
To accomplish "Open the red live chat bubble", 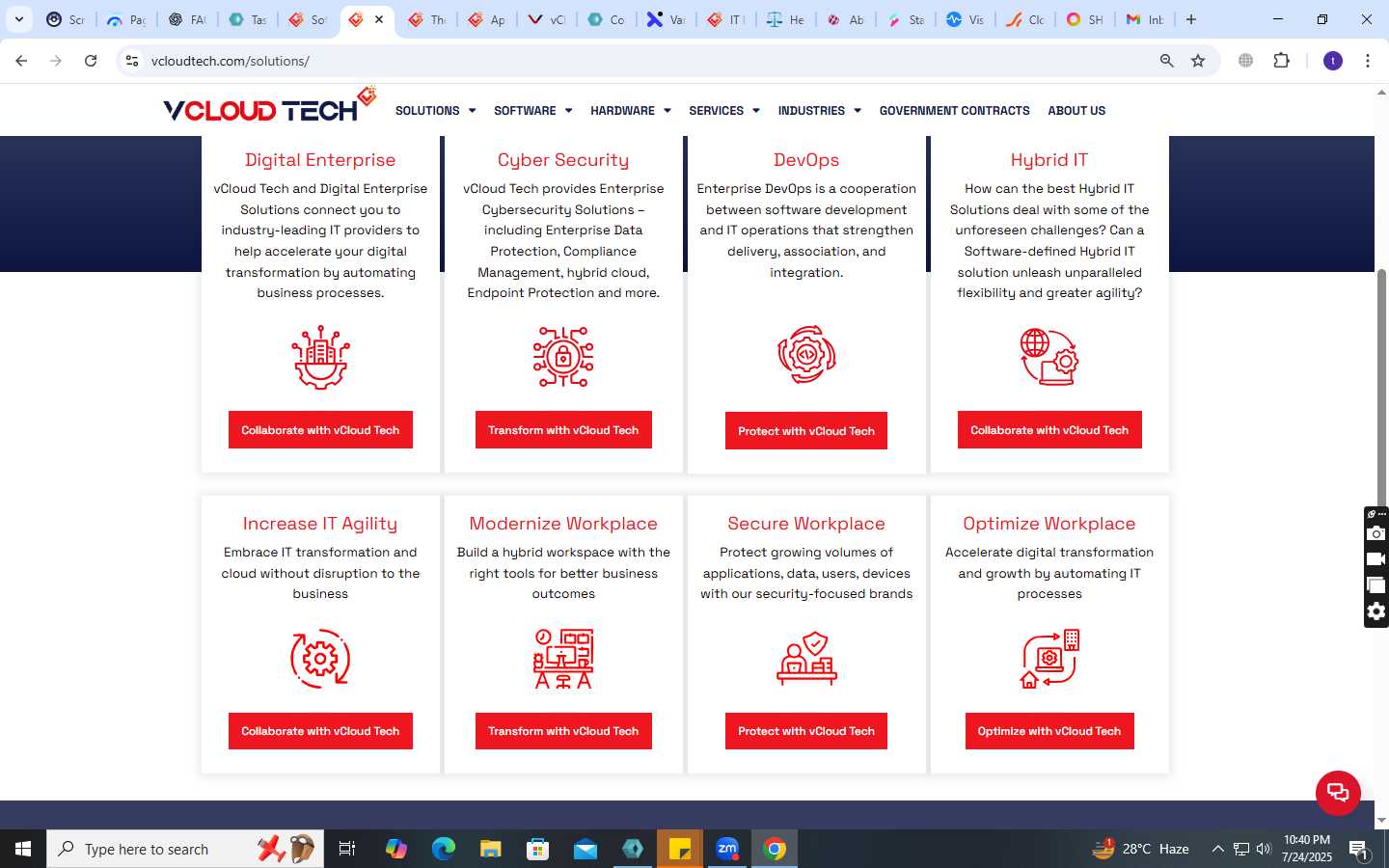I will pyautogui.click(x=1338, y=793).
